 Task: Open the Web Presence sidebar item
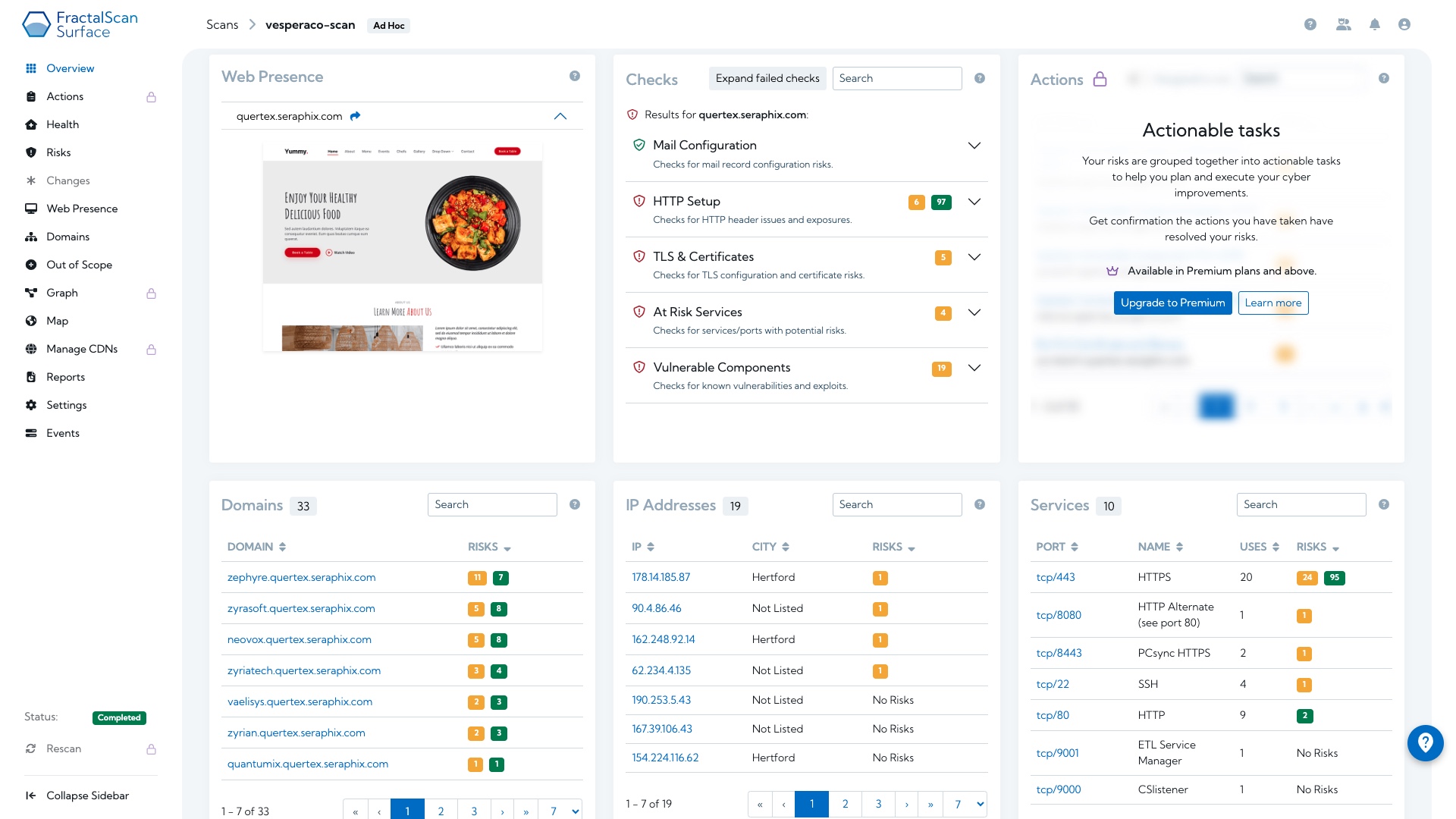pyautogui.click(x=82, y=209)
